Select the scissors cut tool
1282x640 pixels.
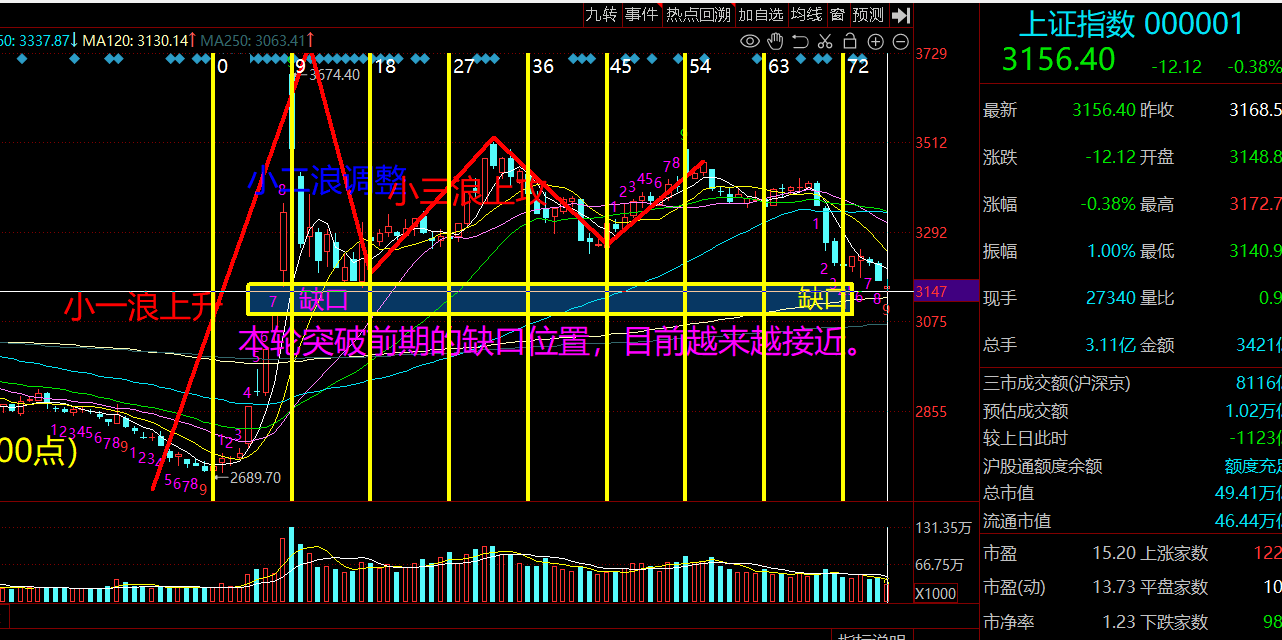tap(825, 41)
